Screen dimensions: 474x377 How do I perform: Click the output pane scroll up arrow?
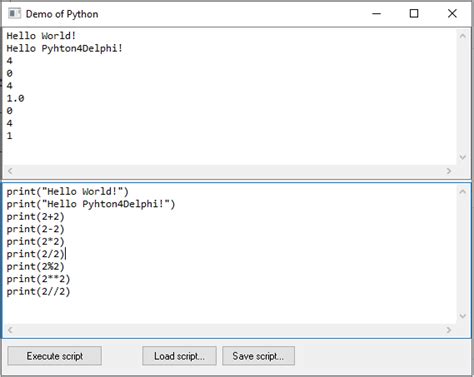click(462, 36)
